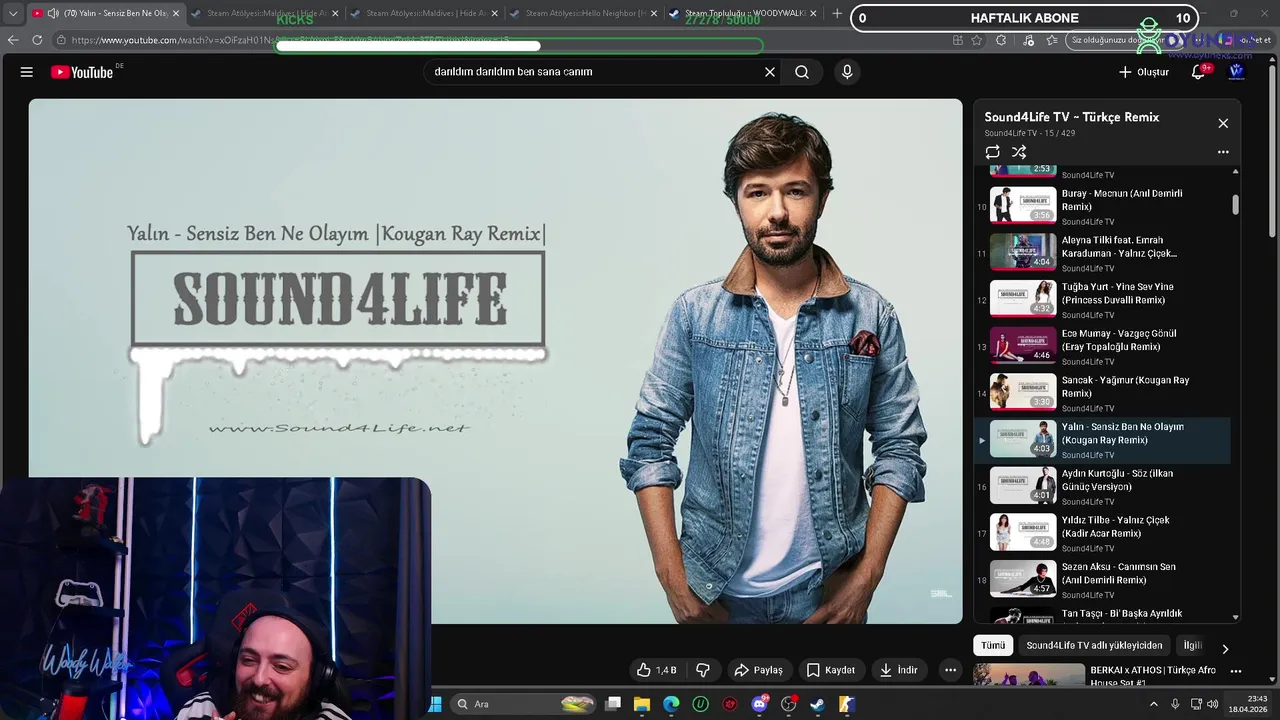This screenshot has height=720, width=1280.
Task: Switch to the Yalın - Sensiz Ben Ne Olayım tab
Action: click(x=105, y=14)
